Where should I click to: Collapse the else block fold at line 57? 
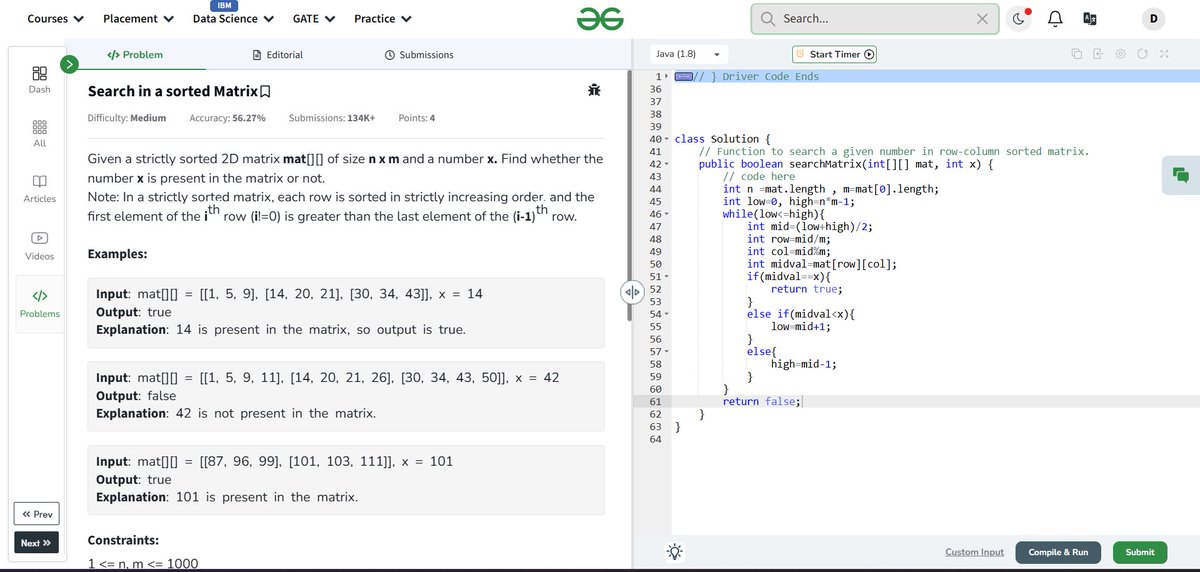pos(666,351)
